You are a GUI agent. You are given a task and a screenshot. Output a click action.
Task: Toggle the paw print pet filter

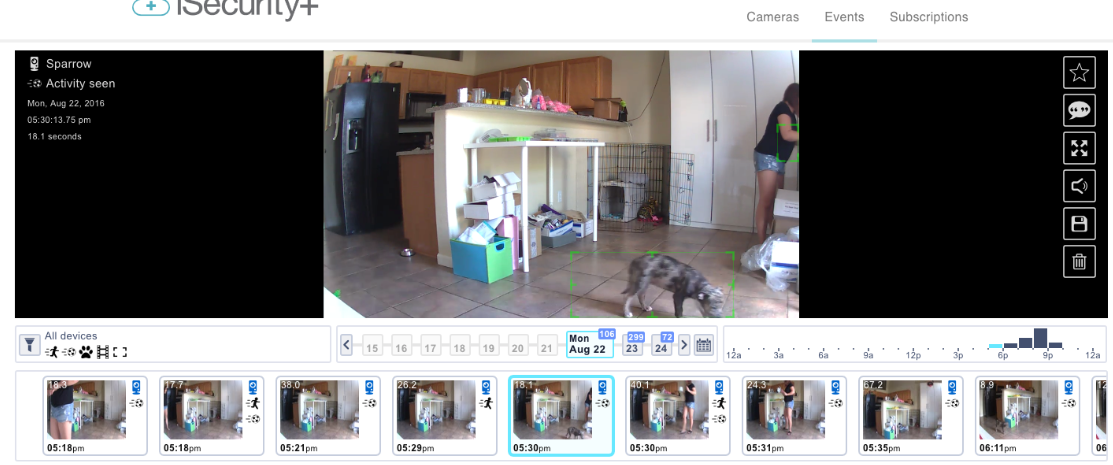[x=85, y=352]
